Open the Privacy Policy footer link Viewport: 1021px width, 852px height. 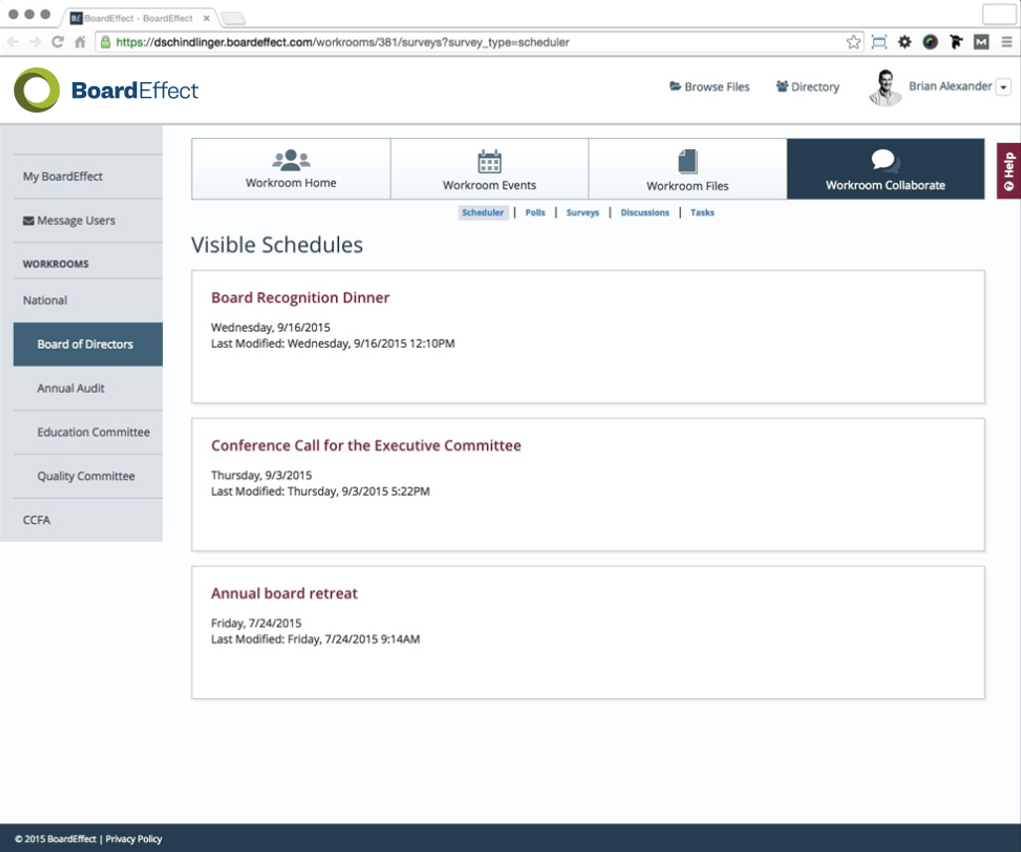133,839
